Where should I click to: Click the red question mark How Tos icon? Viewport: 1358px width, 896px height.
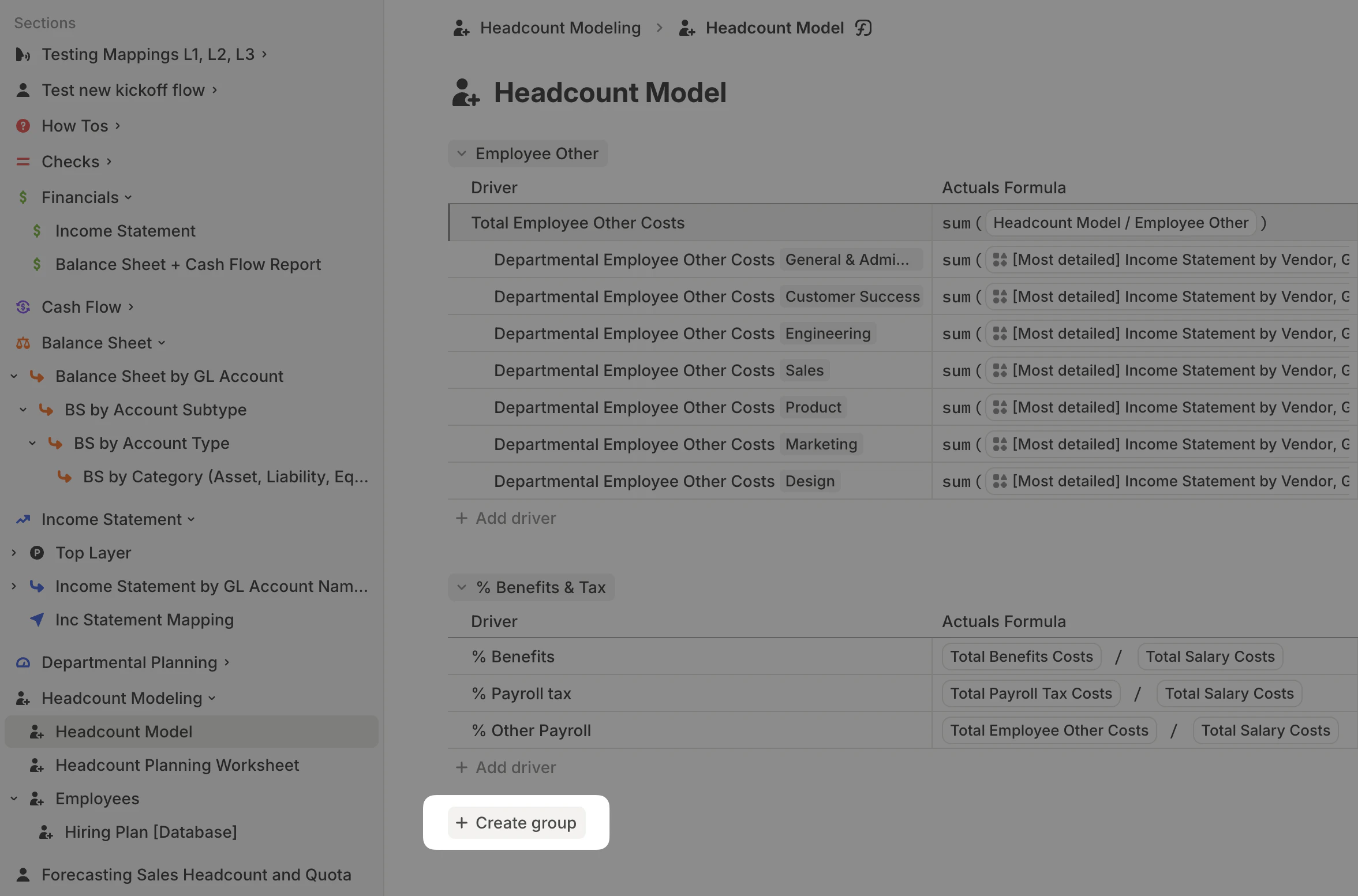(x=23, y=126)
